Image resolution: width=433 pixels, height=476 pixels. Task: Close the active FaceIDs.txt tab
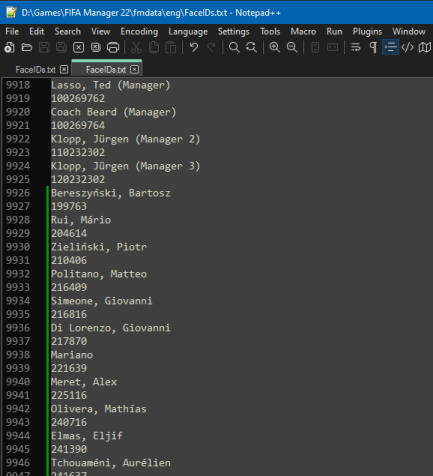click(x=134, y=69)
